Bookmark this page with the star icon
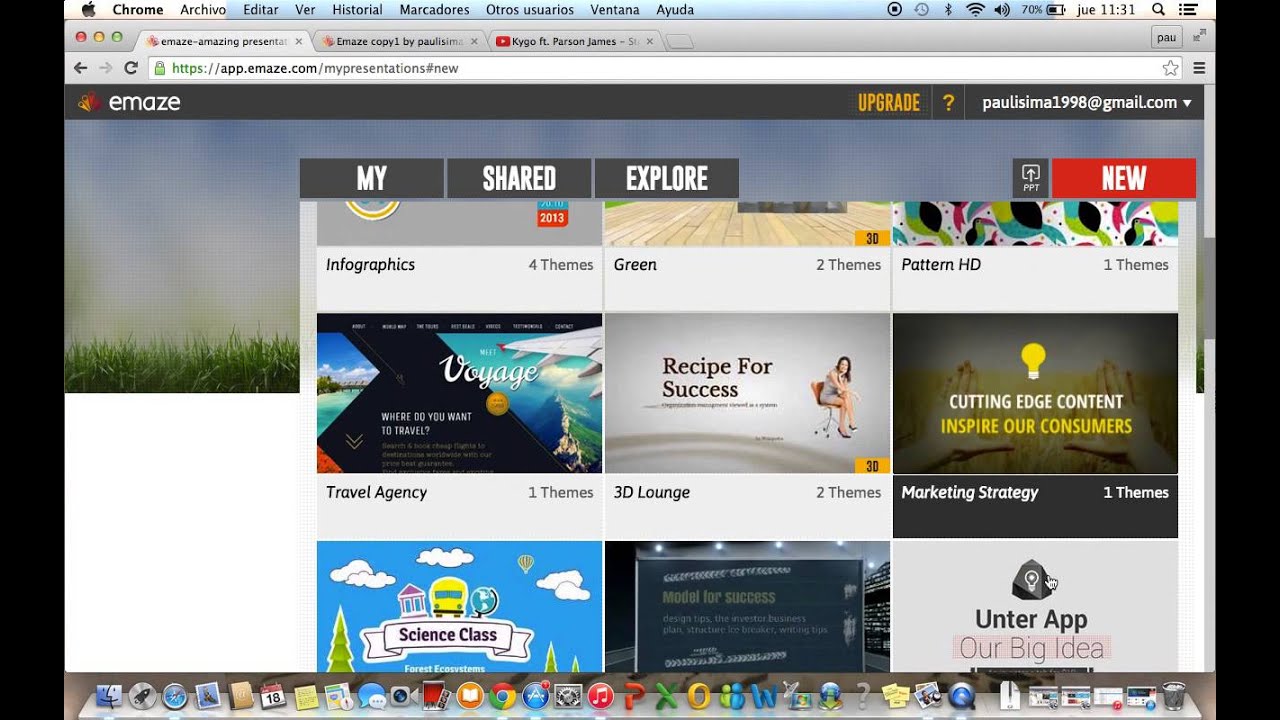 click(x=1170, y=68)
